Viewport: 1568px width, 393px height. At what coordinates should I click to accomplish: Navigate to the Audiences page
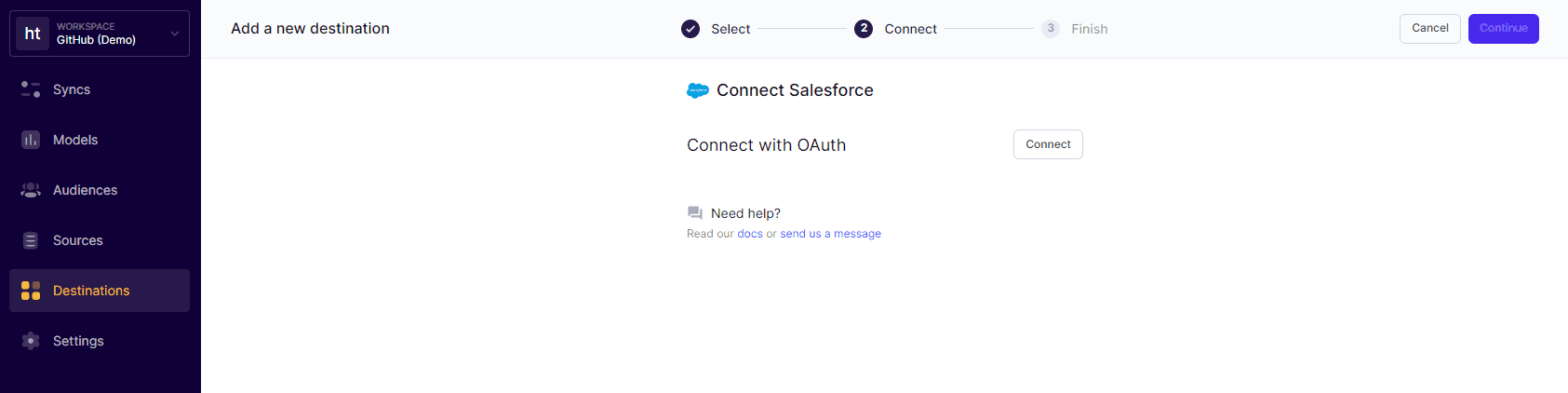[x=85, y=190]
